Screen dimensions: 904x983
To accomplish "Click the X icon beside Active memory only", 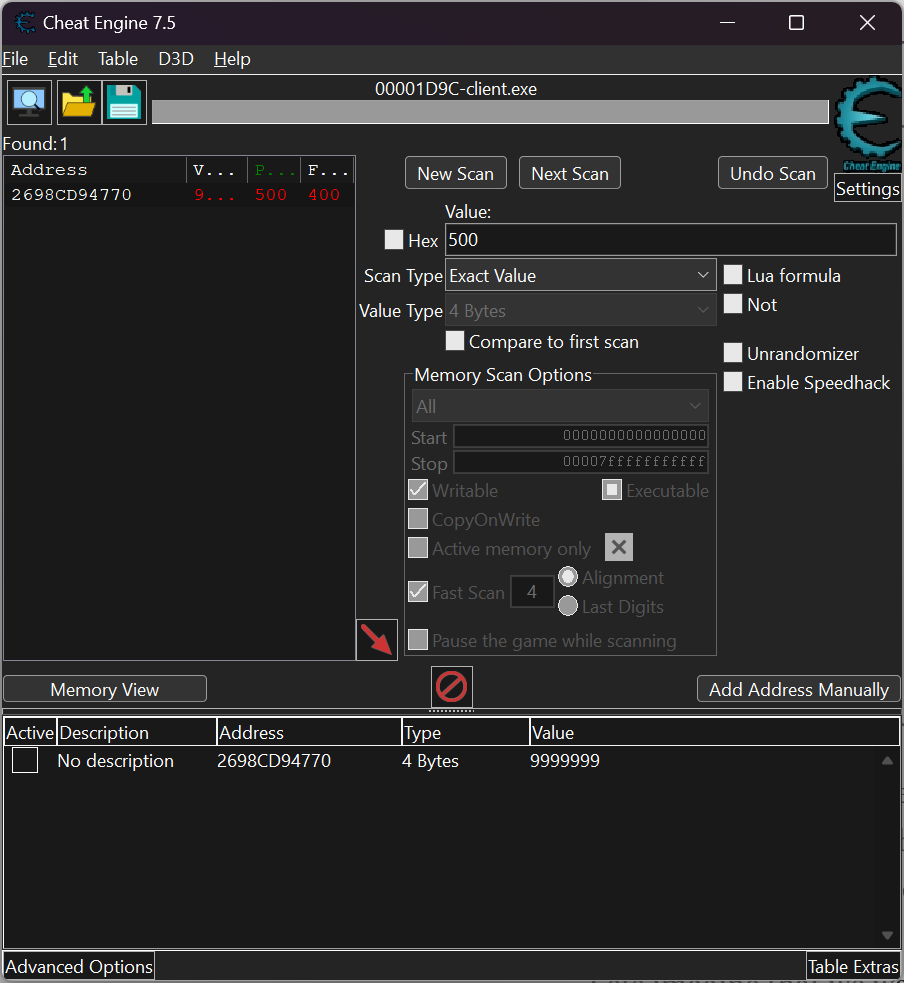I will pyautogui.click(x=619, y=547).
